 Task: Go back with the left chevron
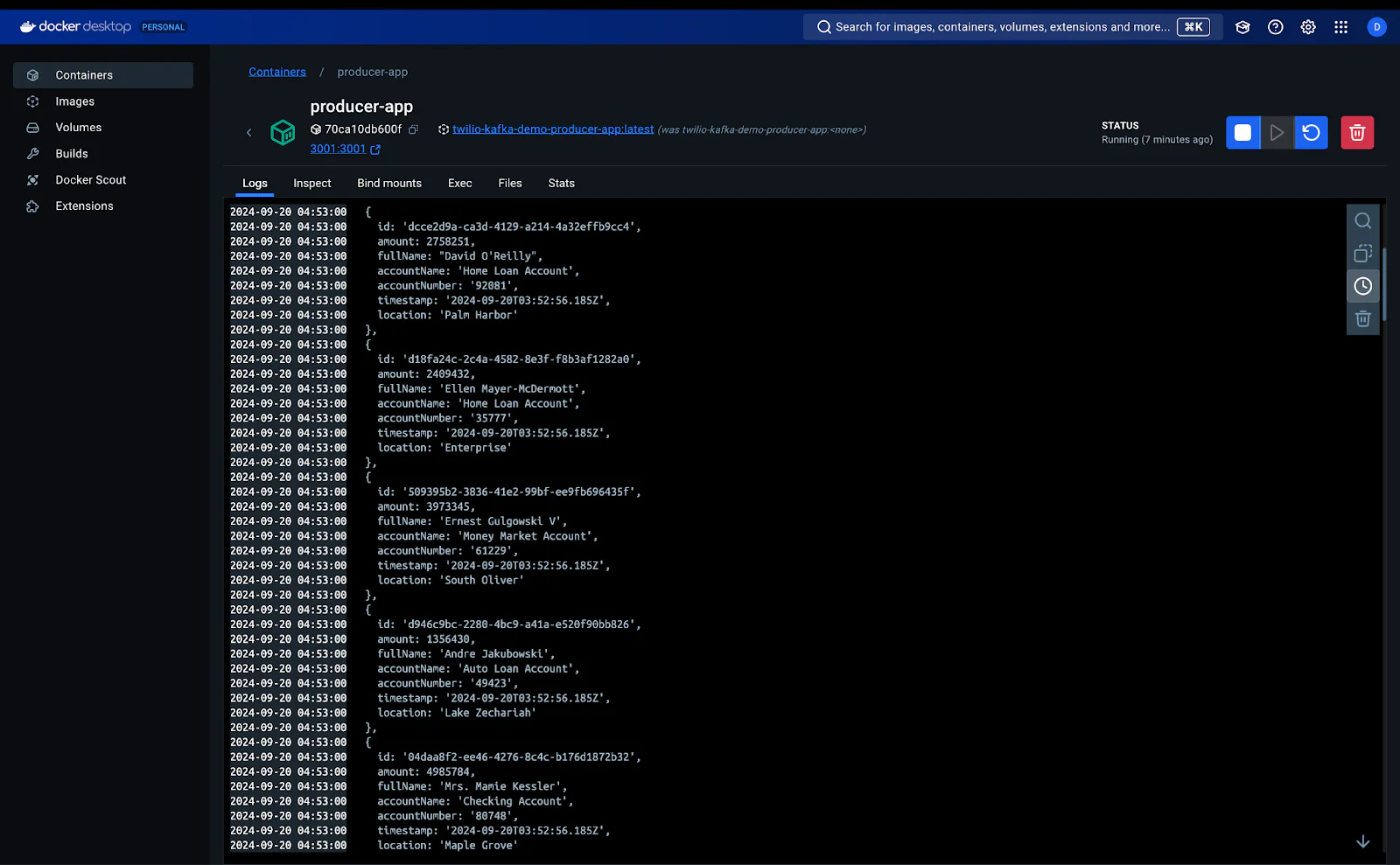248,133
